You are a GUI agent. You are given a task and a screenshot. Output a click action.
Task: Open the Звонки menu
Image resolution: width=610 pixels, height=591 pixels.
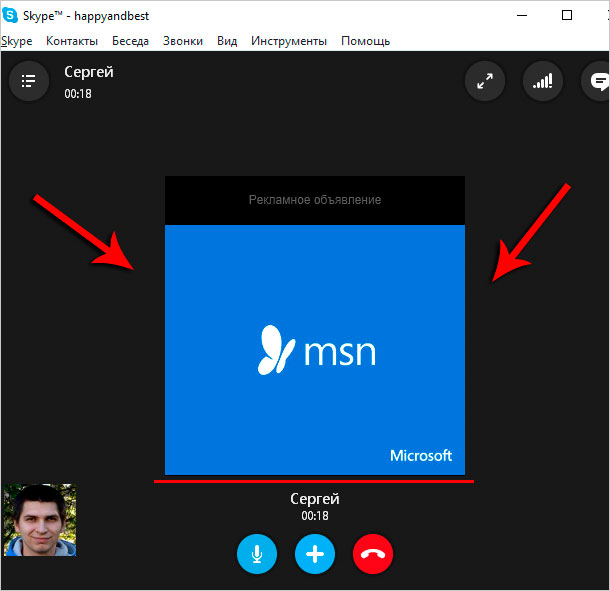pos(183,41)
